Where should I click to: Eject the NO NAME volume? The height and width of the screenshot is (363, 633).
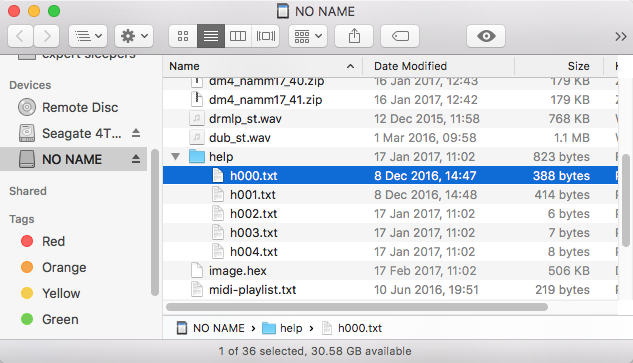136,159
